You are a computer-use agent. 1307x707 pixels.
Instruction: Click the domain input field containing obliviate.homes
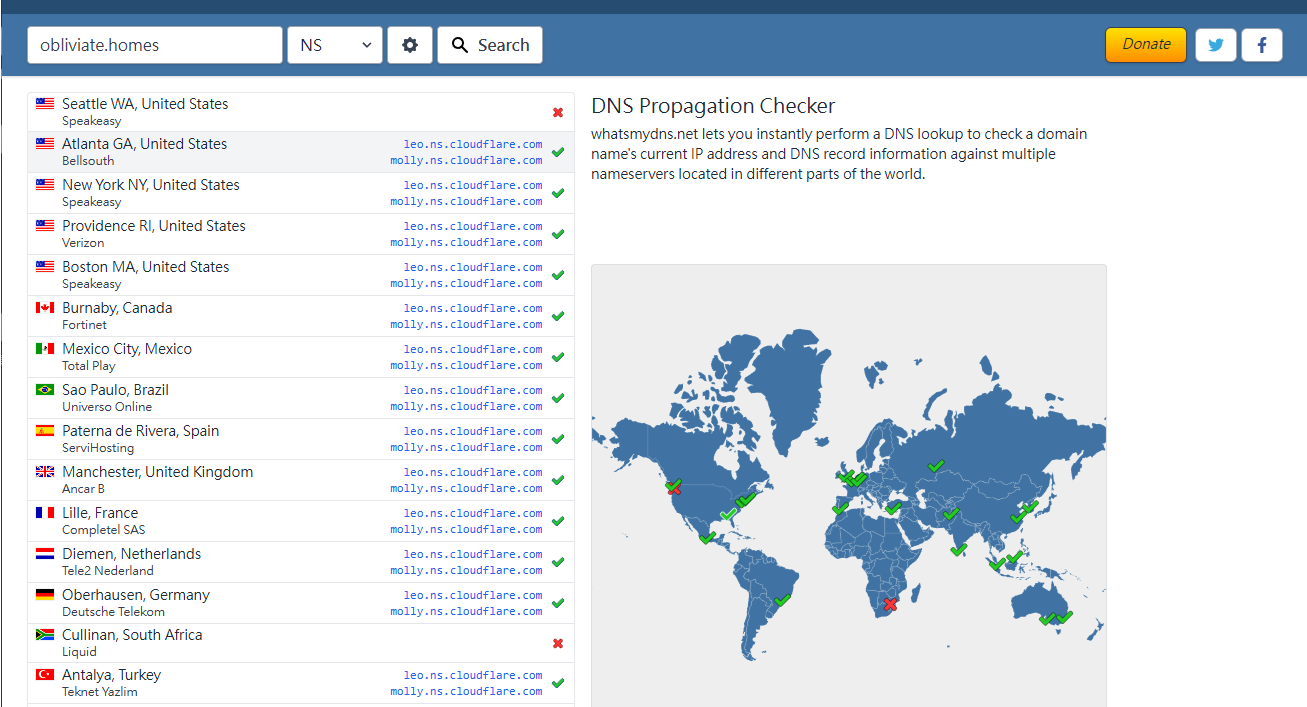[x=155, y=45]
